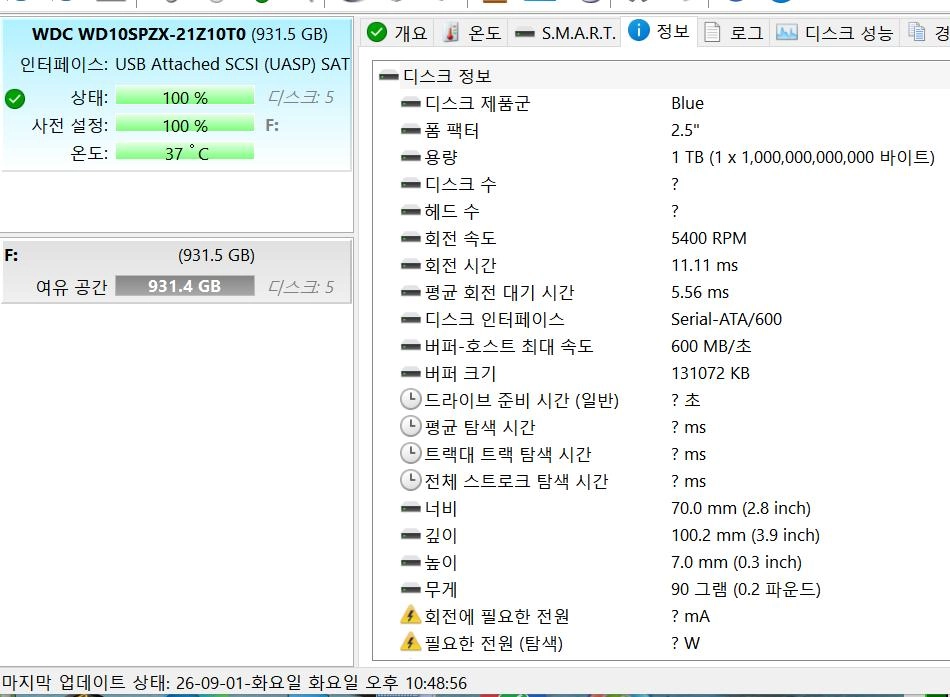The width and height of the screenshot is (950, 697).
Task: Click the drive icon beside 무게
Action: pos(411,590)
